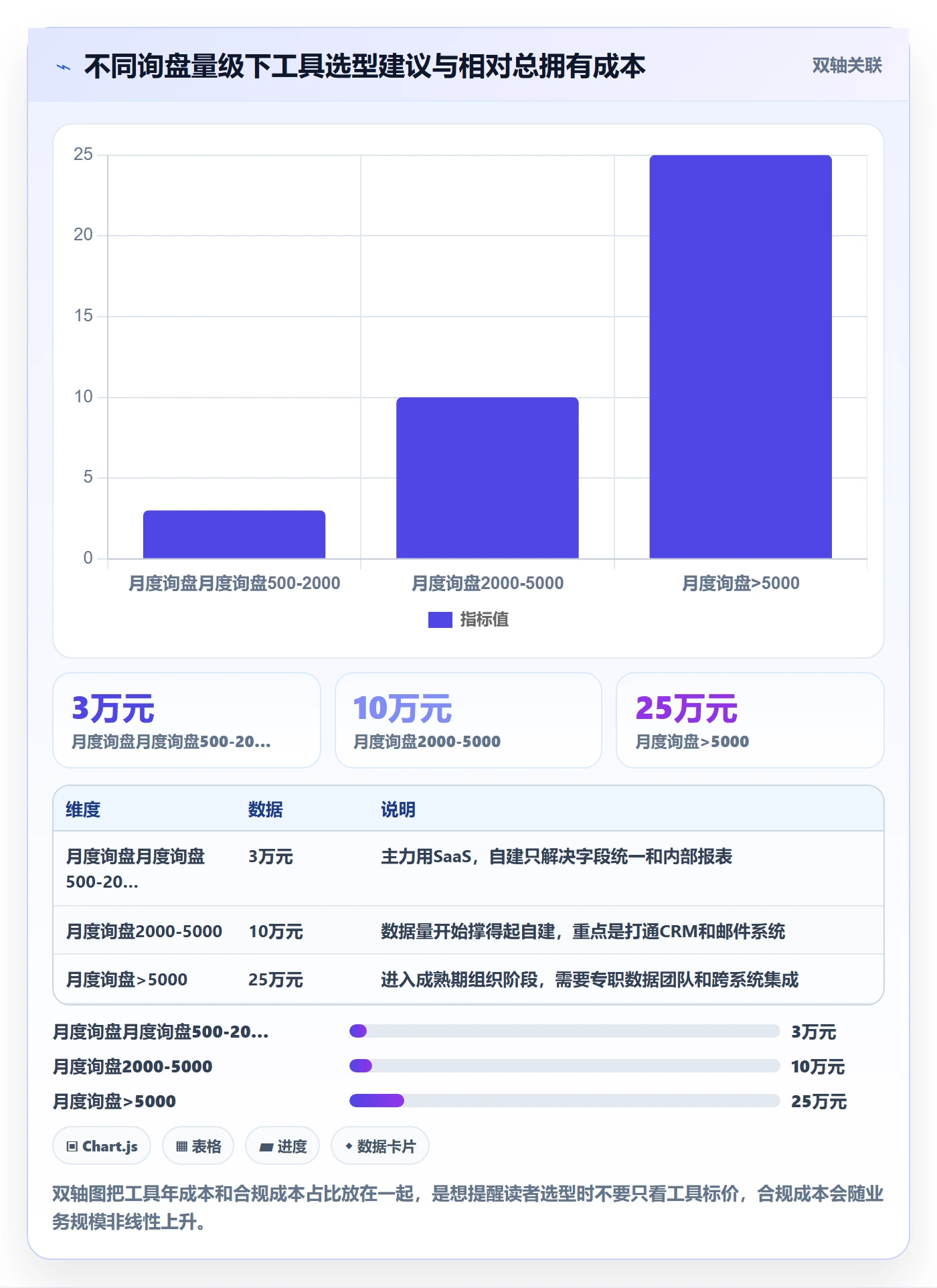Click the x-axis label 月度询盘>5000
Viewport: 937px width, 1288px height.
[x=740, y=583]
